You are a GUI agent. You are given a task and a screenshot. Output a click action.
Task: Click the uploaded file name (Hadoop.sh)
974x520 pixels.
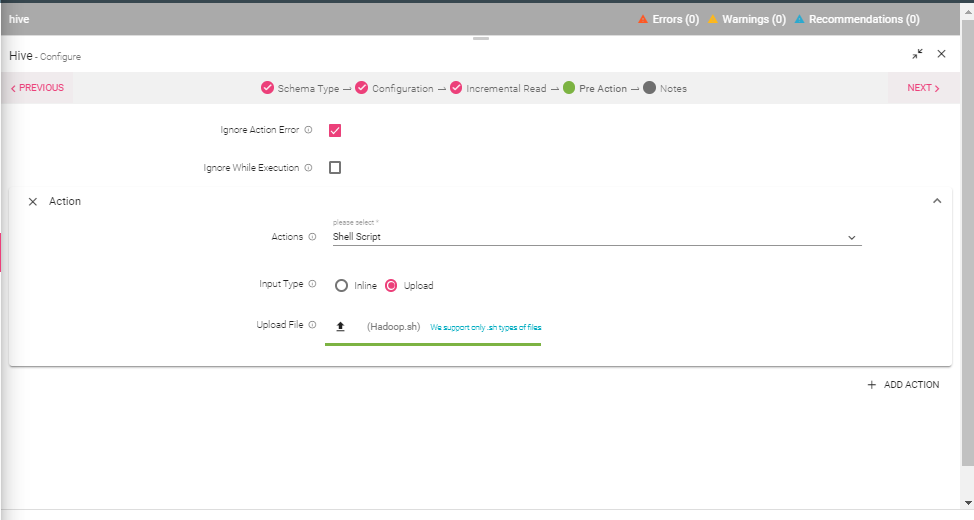click(x=394, y=327)
